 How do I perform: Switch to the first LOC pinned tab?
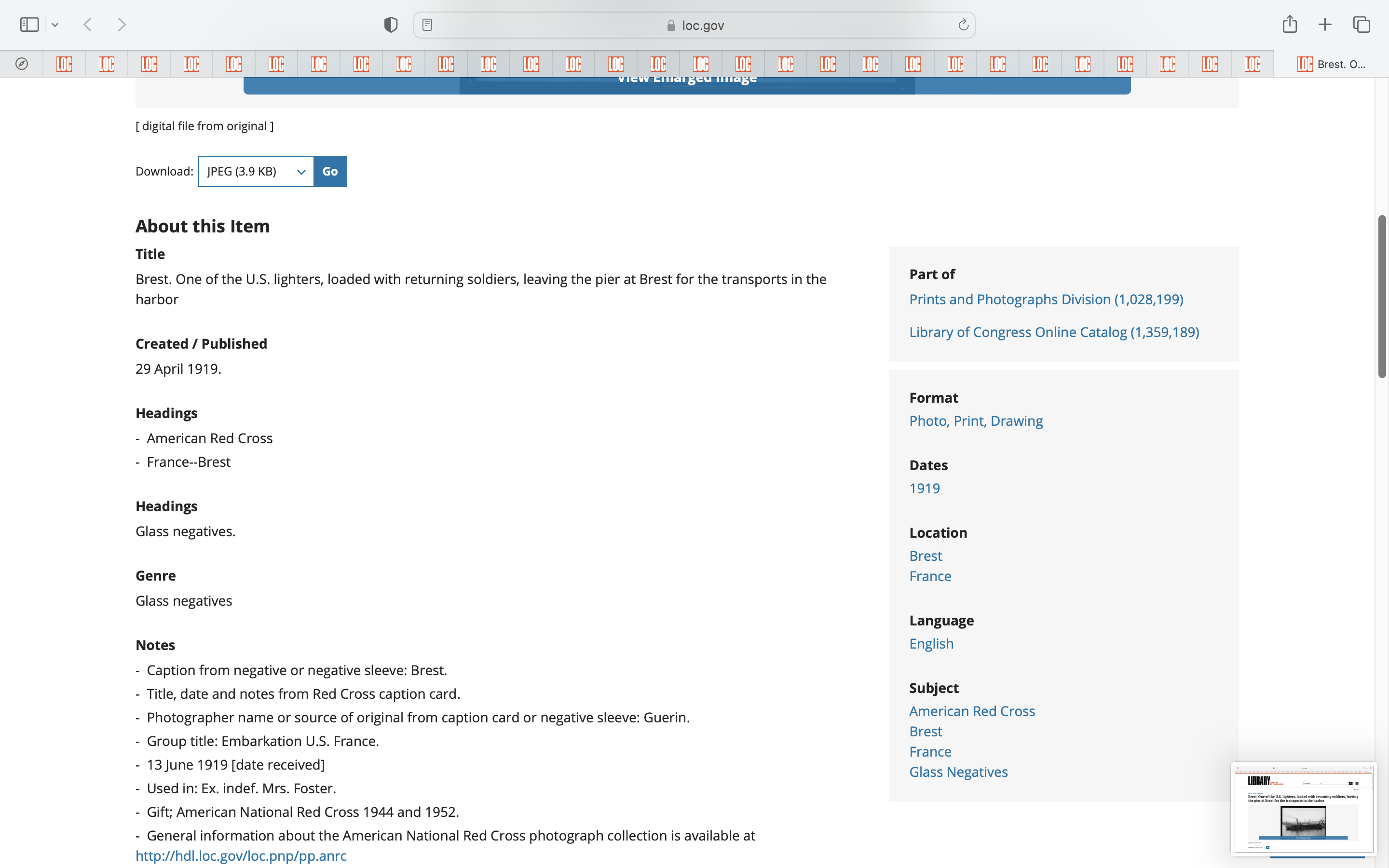[64, 64]
